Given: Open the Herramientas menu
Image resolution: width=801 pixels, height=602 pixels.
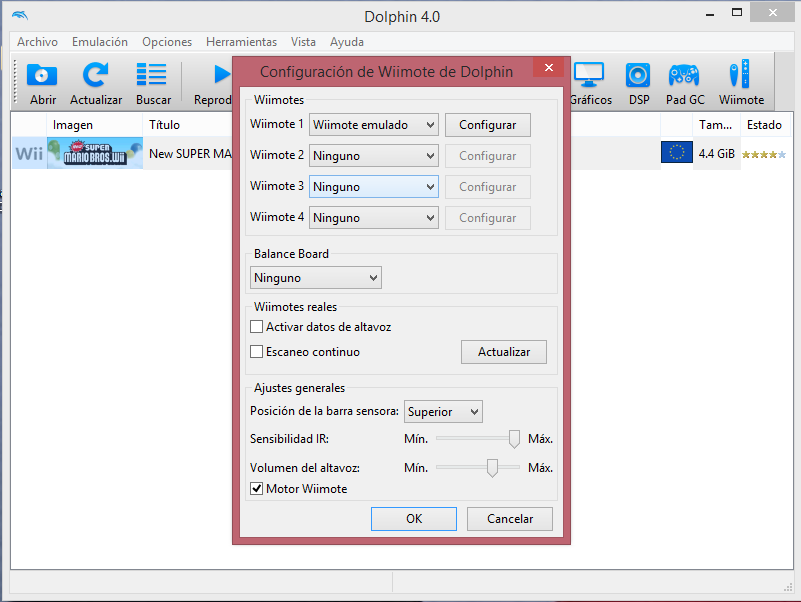Looking at the screenshot, I should pyautogui.click(x=241, y=42).
